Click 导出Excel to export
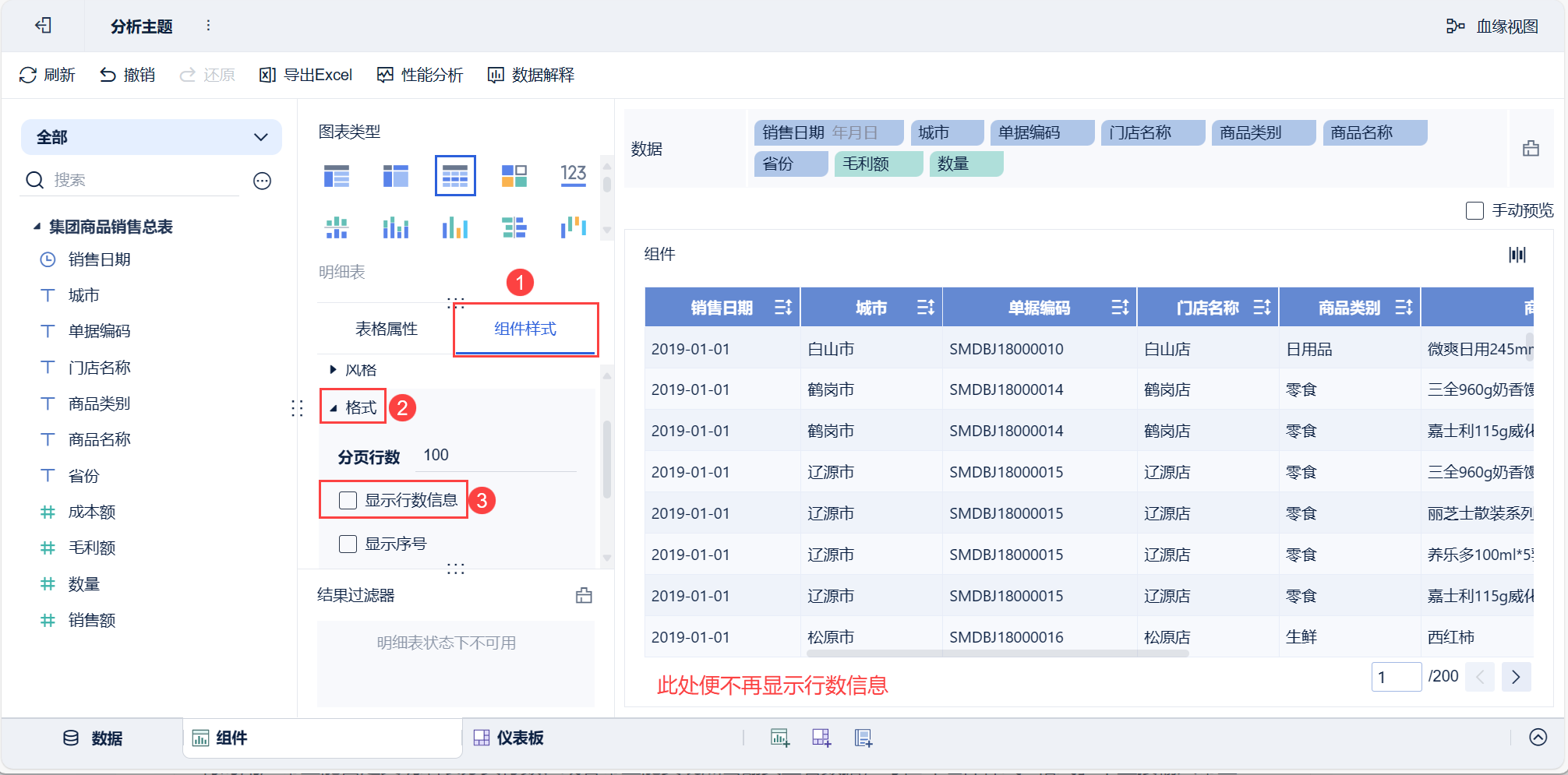This screenshot has width=1568, height=775. 305,75
